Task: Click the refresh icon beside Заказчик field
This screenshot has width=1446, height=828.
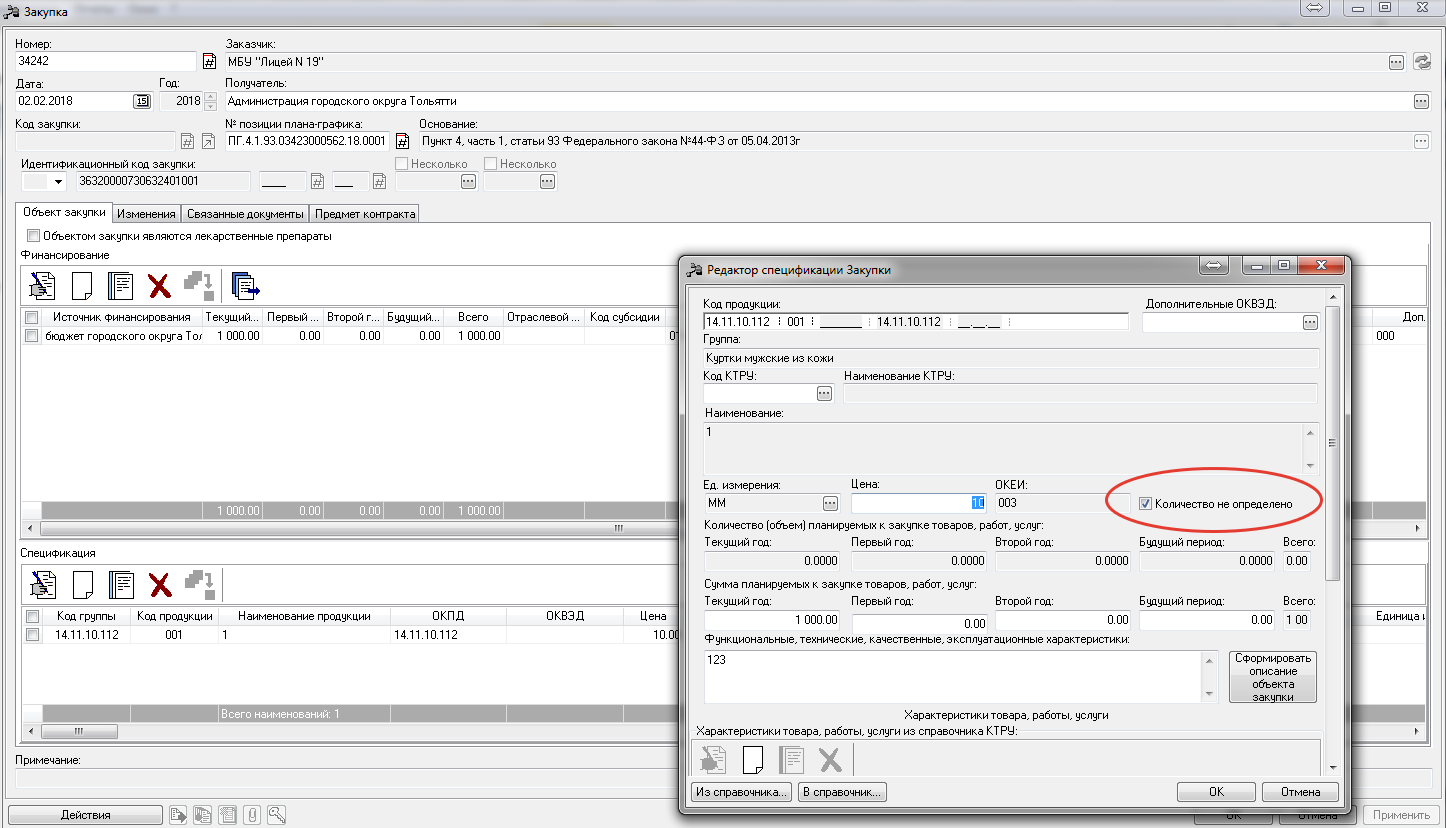Action: 1422,62
